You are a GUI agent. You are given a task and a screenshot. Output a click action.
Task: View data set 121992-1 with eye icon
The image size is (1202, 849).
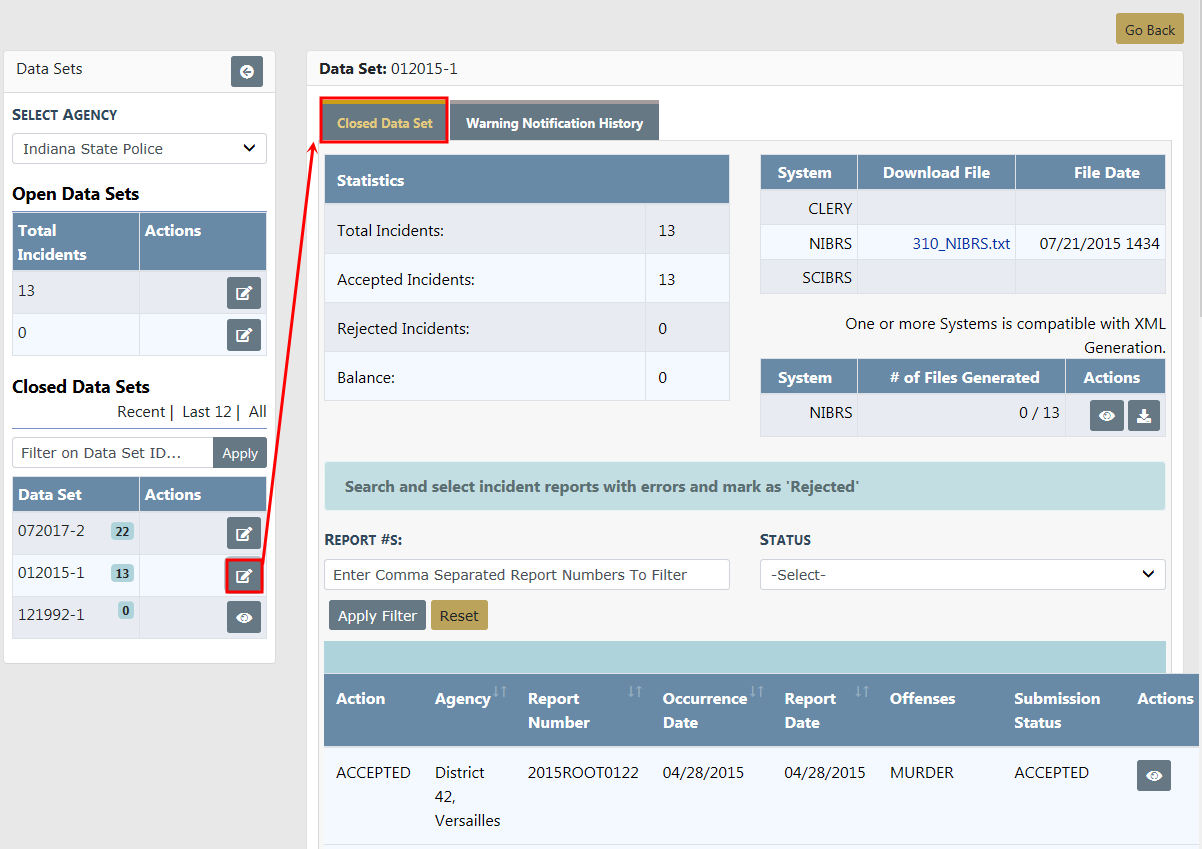pyautogui.click(x=243, y=618)
